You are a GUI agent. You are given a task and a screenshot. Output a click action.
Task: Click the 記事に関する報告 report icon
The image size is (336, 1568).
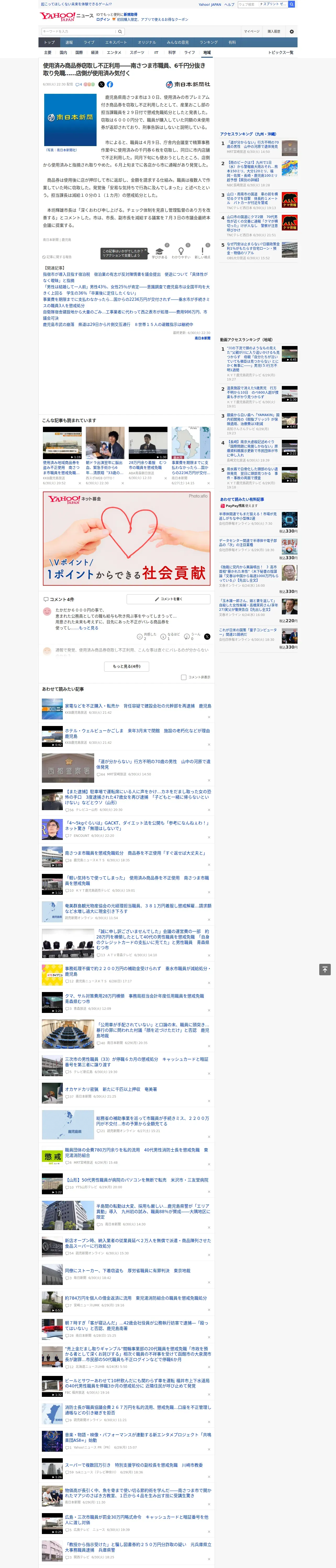coord(44,257)
